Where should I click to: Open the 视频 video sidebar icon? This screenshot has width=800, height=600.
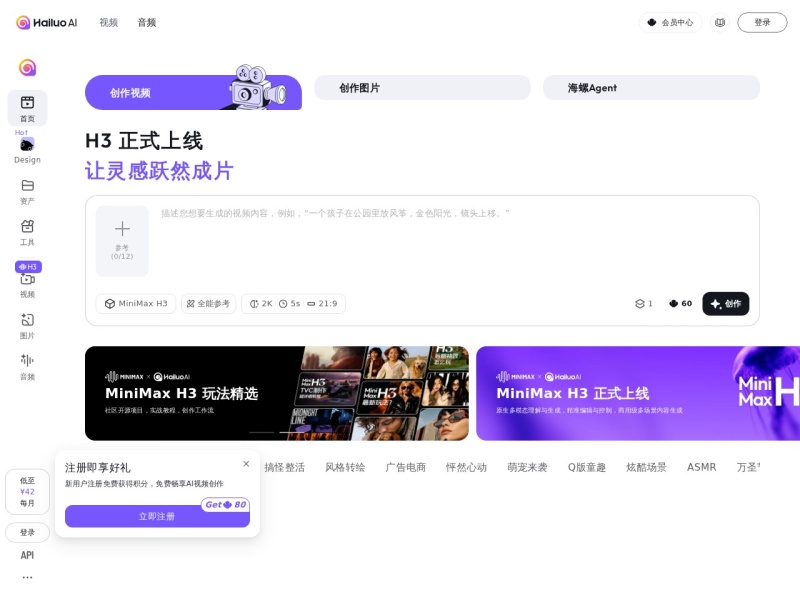pyautogui.click(x=28, y=285)
